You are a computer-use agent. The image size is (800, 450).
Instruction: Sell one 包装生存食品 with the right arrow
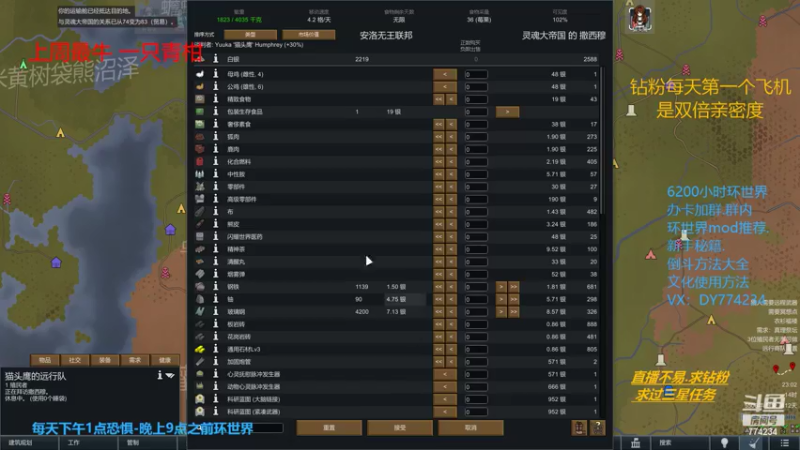click(507, 112)
